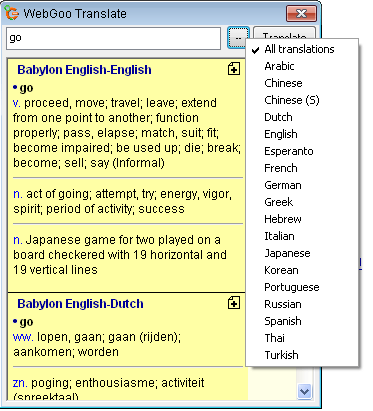The width and height of the screenshot is (373, 411).
Task: Click the scroll down arrow of results
Action: (304, 391)
